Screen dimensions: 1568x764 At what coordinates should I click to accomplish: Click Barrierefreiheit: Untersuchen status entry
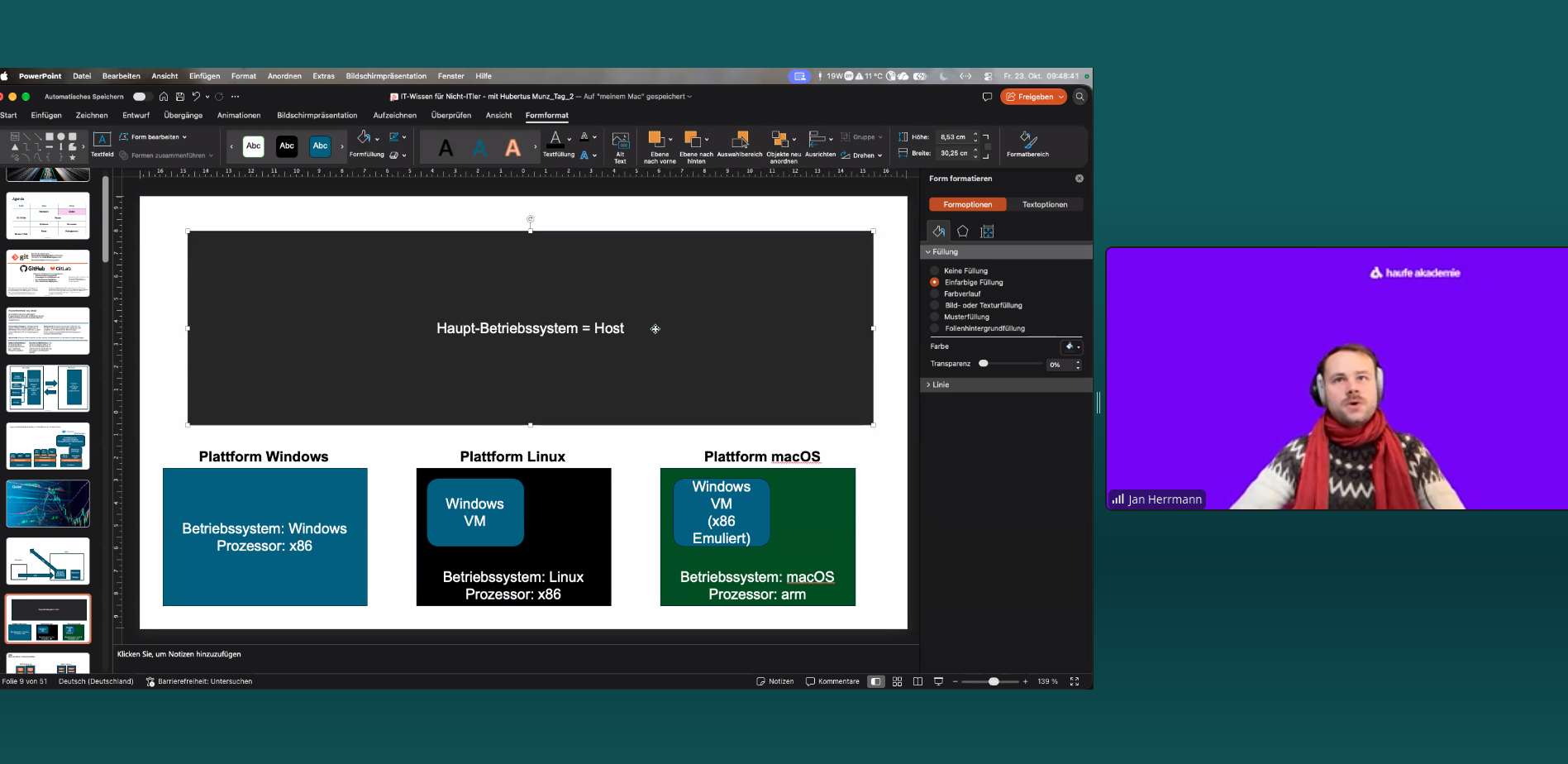click(199, 681)
